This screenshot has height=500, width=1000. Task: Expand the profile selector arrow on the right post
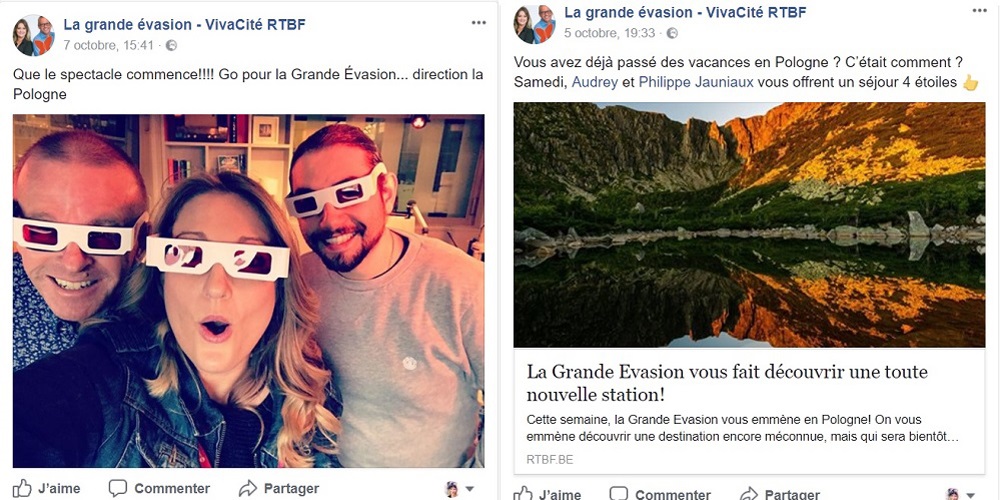pos(971,494)
